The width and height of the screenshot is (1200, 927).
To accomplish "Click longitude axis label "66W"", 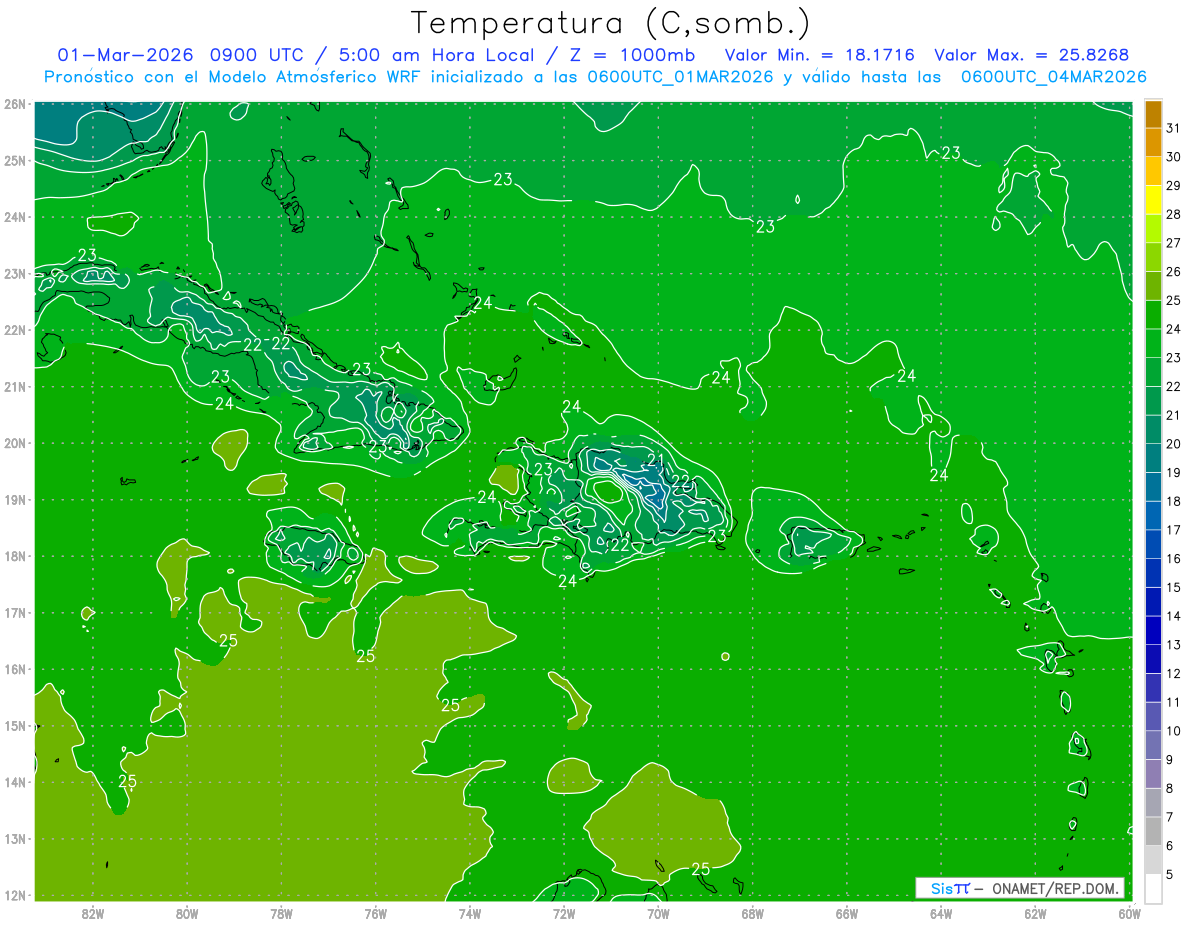I will pyautogui.click(x=846, y=913).
